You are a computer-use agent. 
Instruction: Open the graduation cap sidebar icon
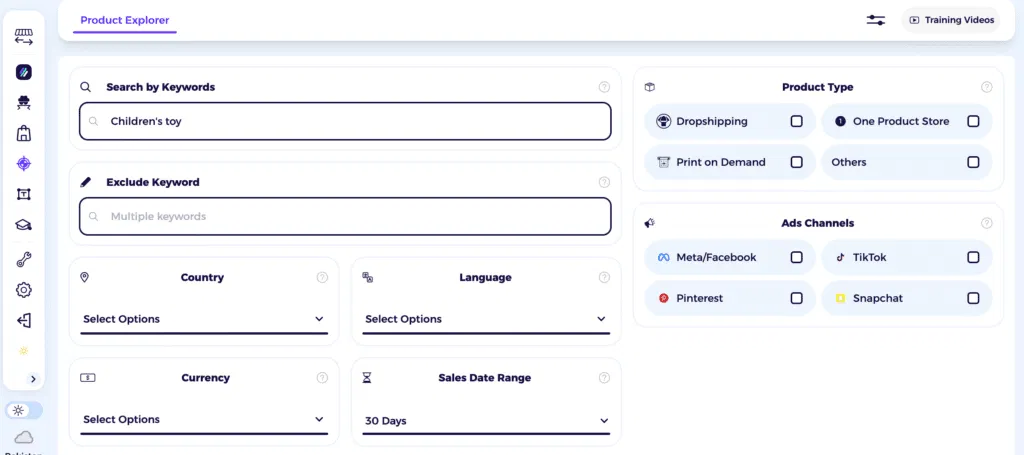click(x=24, y=225)
